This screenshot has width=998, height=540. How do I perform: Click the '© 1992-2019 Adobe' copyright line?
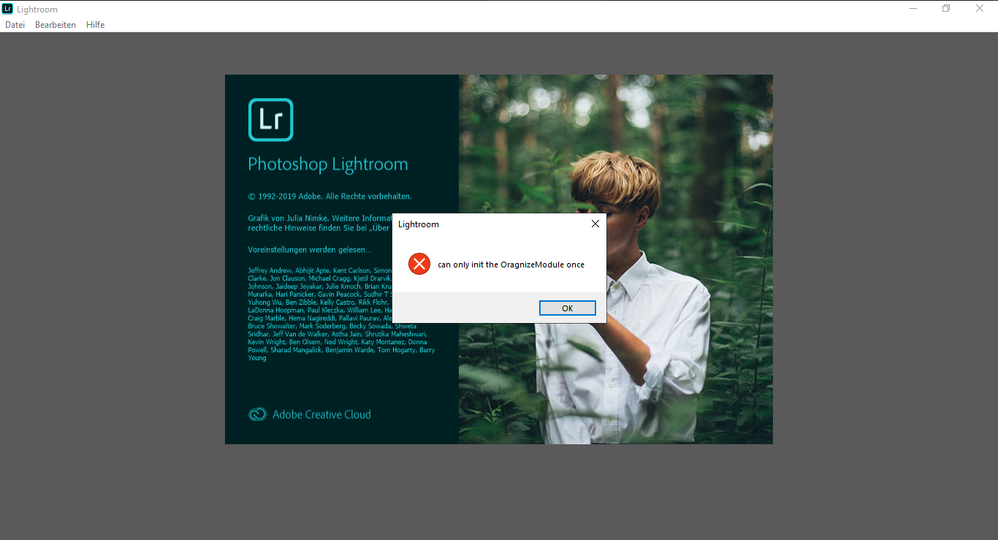[330, 196]
